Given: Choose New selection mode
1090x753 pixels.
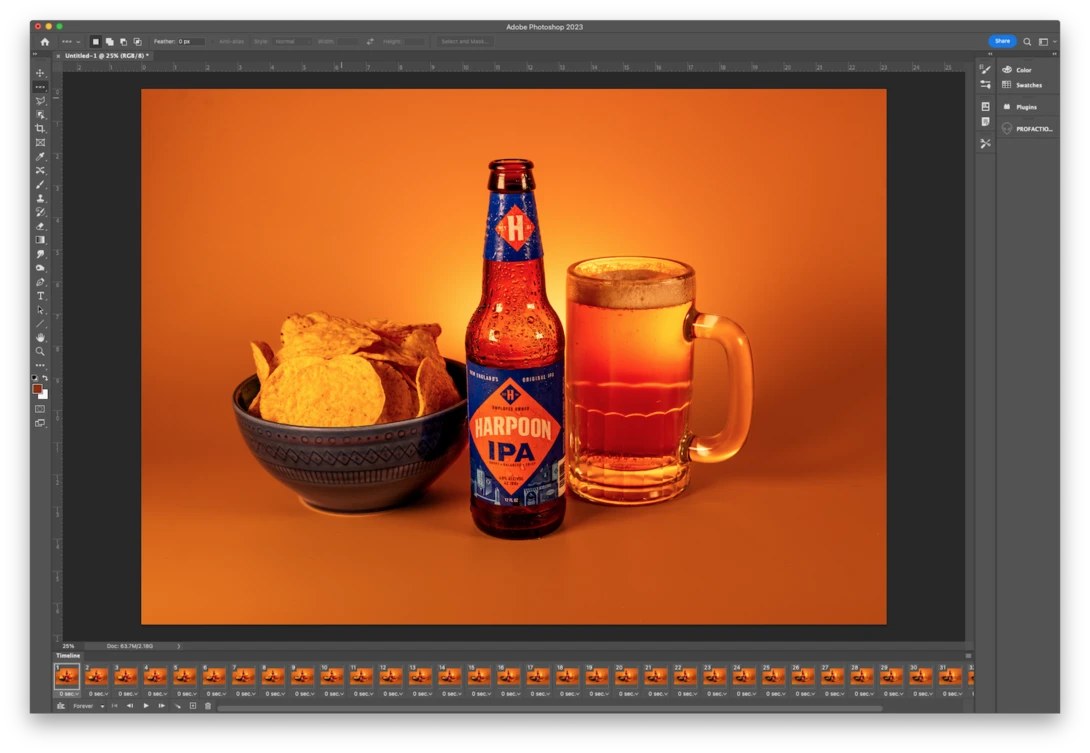Looking at the screenshot, I should click(96, 42).
